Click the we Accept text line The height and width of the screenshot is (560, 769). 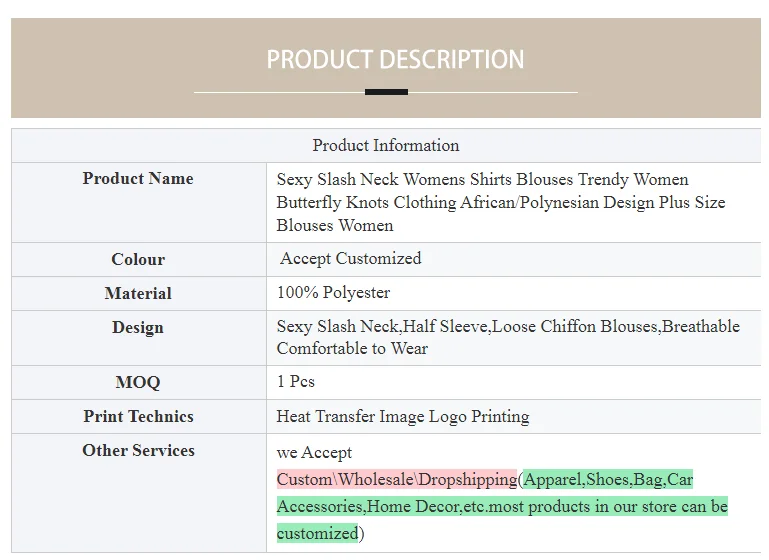314,452
